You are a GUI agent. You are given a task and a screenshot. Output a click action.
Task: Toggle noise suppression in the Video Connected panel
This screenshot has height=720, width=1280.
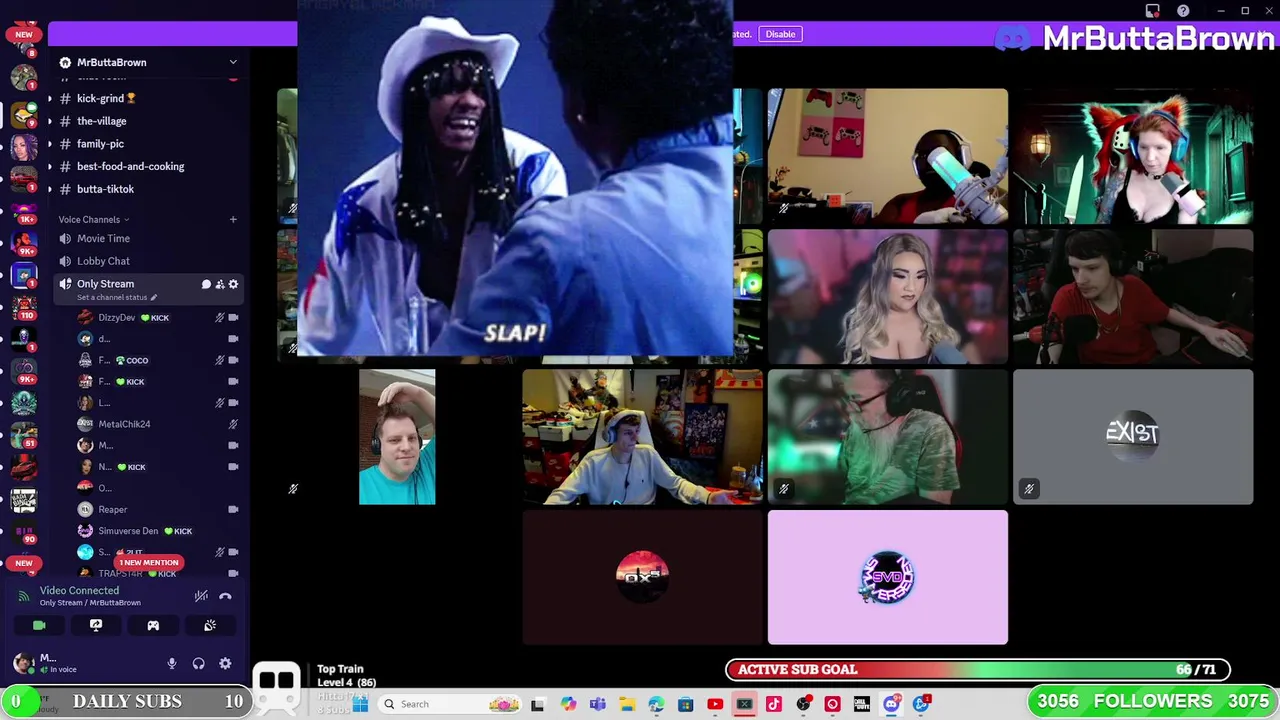point(201,596)
